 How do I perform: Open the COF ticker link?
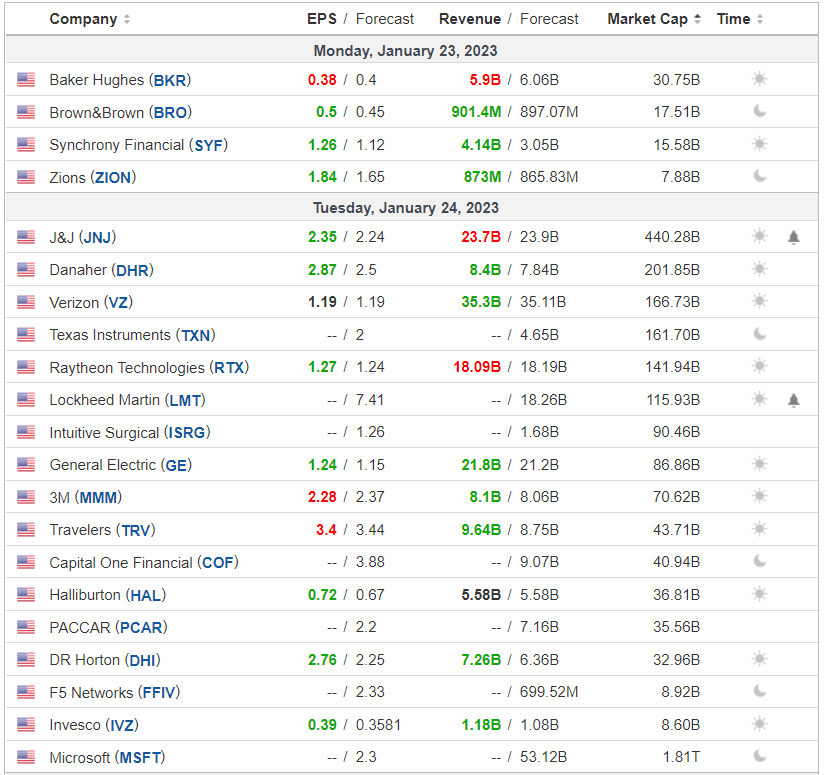[x=218, y=563]
